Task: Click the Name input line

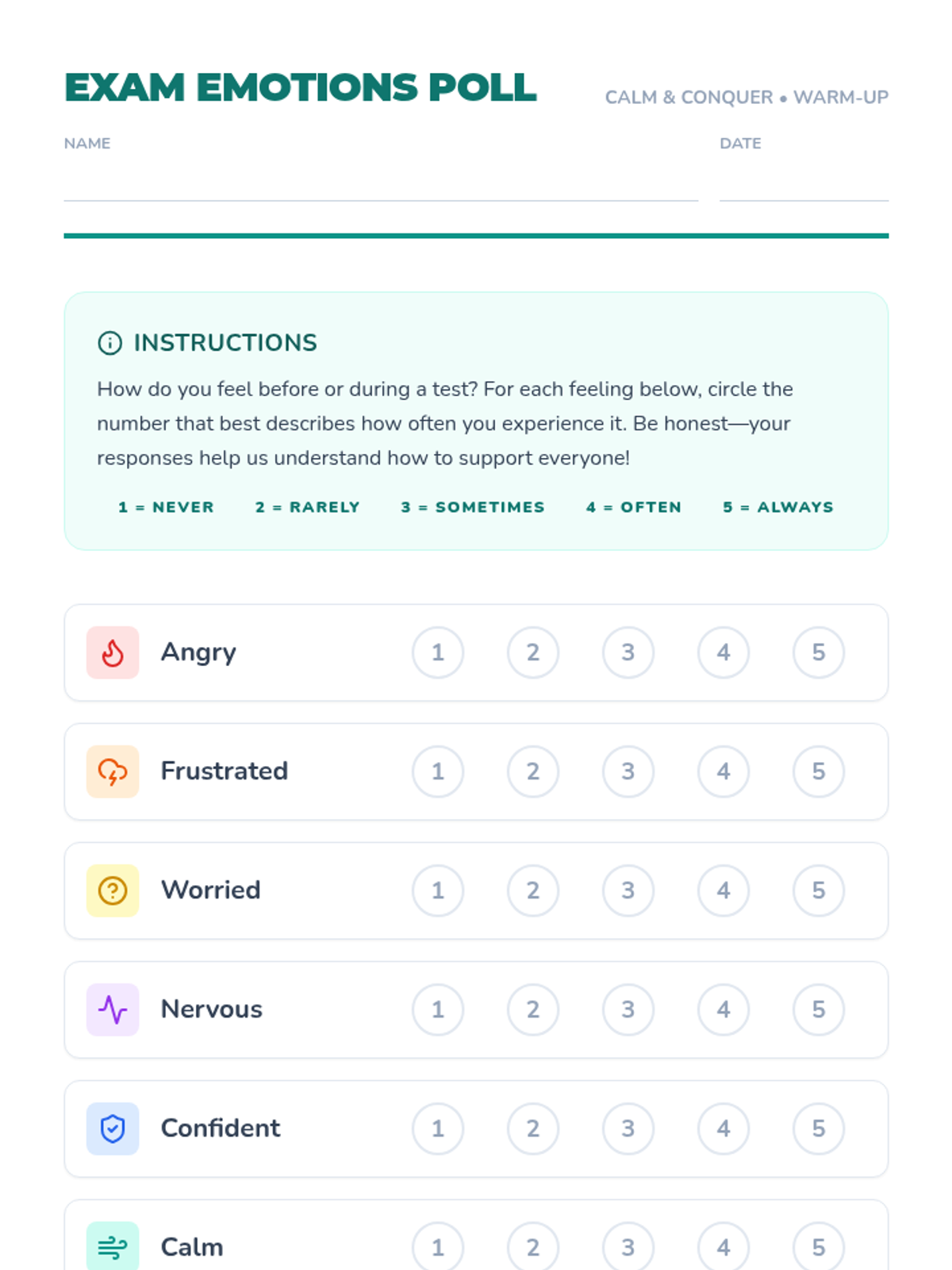Action: point(381,184)
